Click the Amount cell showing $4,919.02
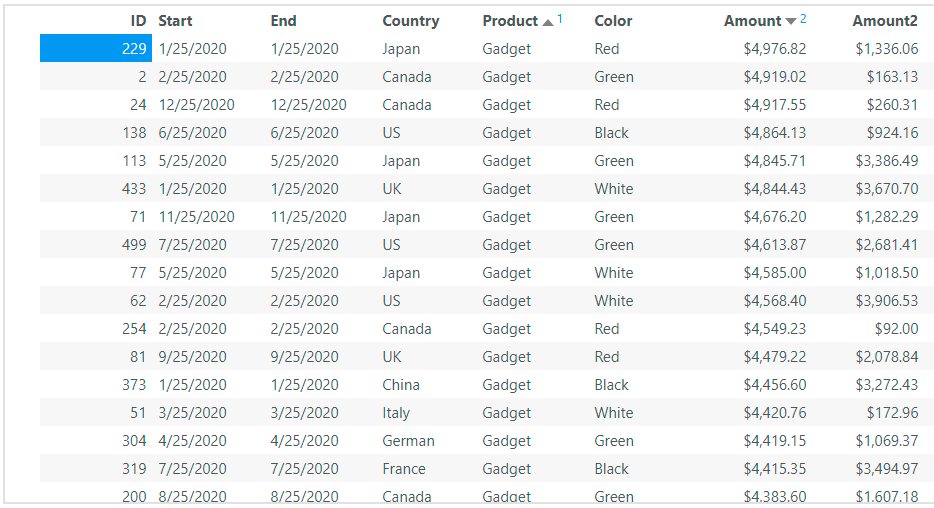Screen dimensions: 934x508 (774, 77)
